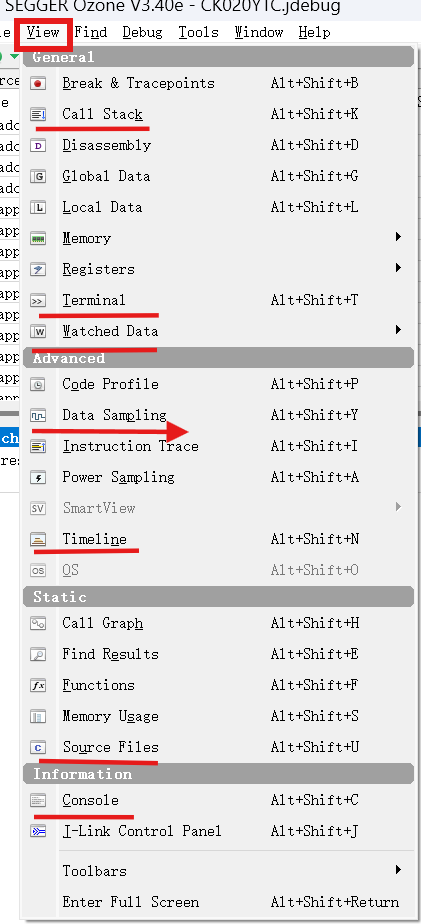The width and height of the screenshot is (421, 924).
Task: Click the Code Profile icon
Action: point(38,385)
